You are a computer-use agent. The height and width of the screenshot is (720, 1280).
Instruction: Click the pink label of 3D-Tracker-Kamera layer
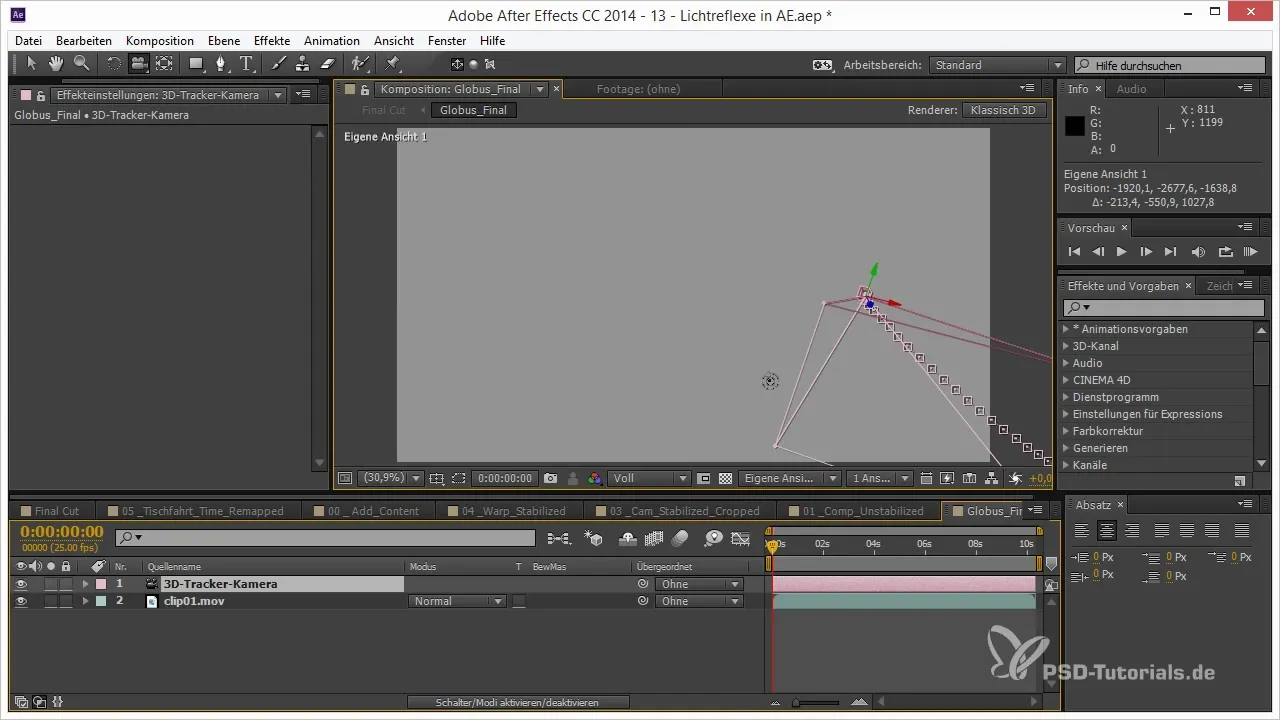[x=101, y=584]
